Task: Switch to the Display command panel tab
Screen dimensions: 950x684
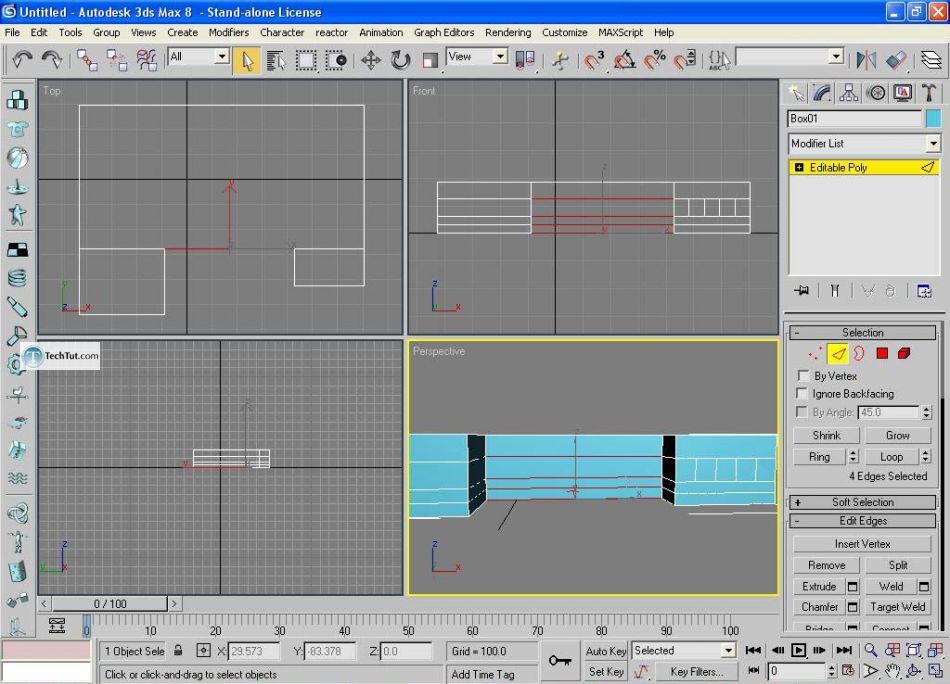Action: point(903,93)
